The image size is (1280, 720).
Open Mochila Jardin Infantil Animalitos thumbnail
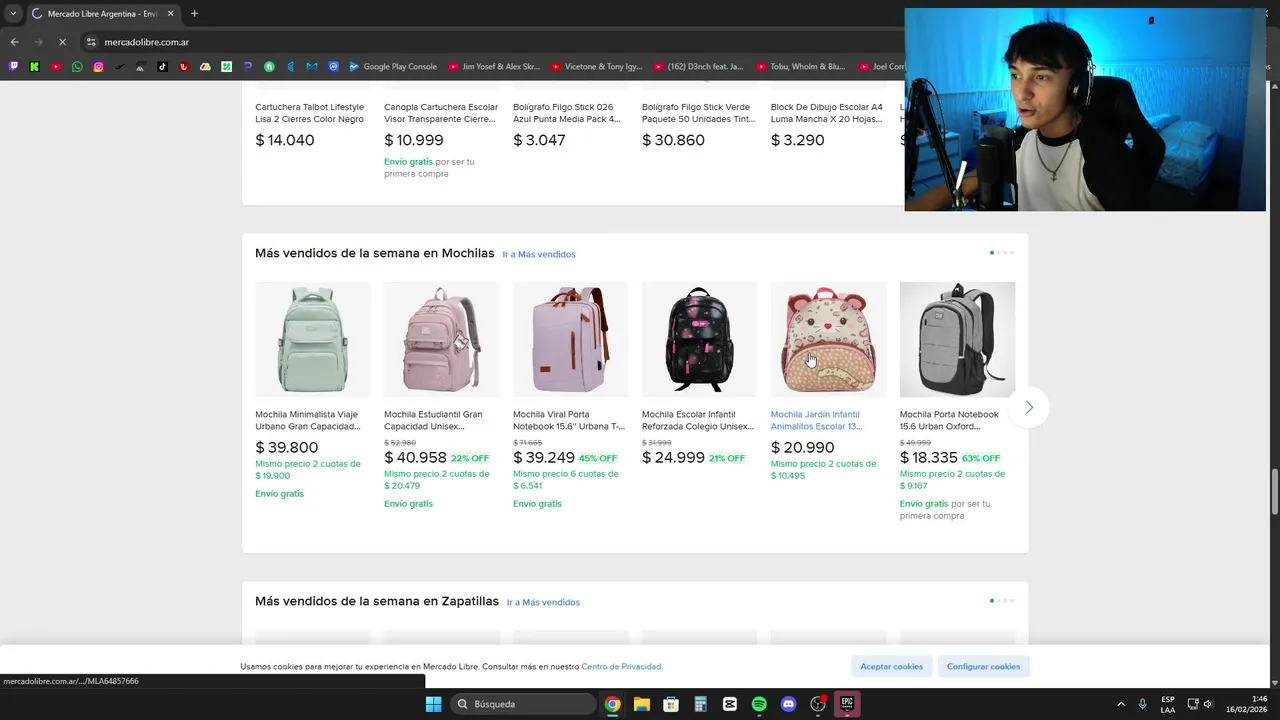[x=829, y=339]
